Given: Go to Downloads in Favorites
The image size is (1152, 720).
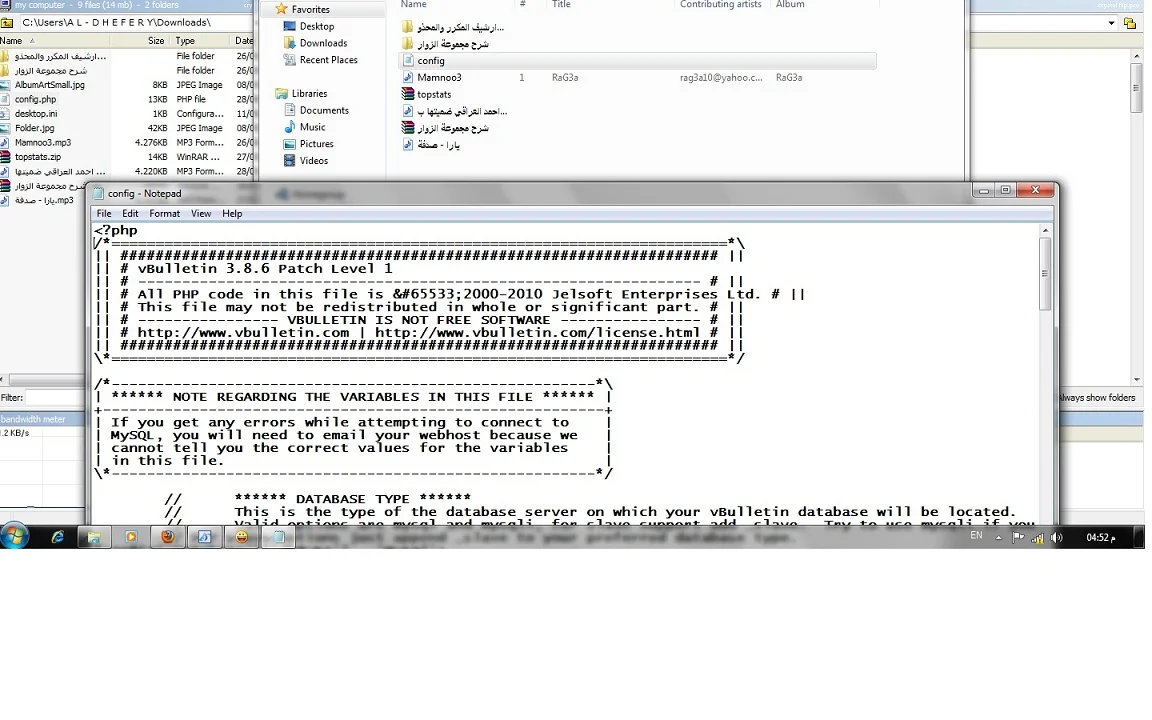Looking at the screenshot, I should (x=323, y=43).
